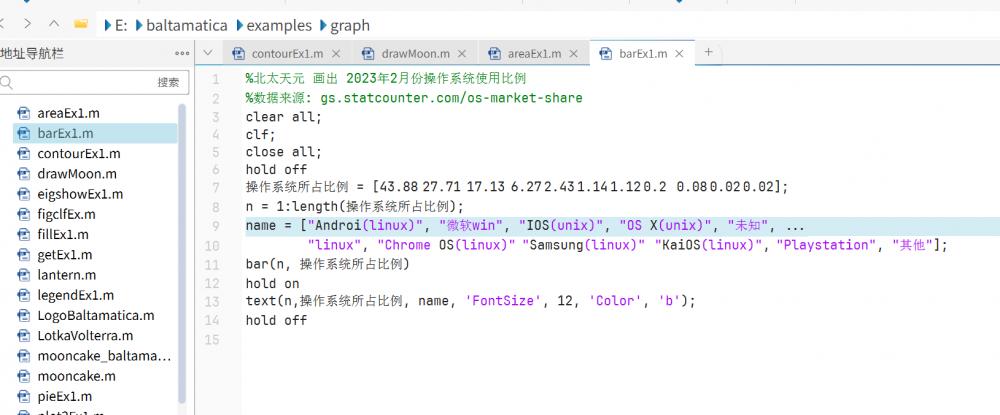Screen dimensions: 1000x415
Task: Click the file list vertical scrollbar
Action: 182,250
